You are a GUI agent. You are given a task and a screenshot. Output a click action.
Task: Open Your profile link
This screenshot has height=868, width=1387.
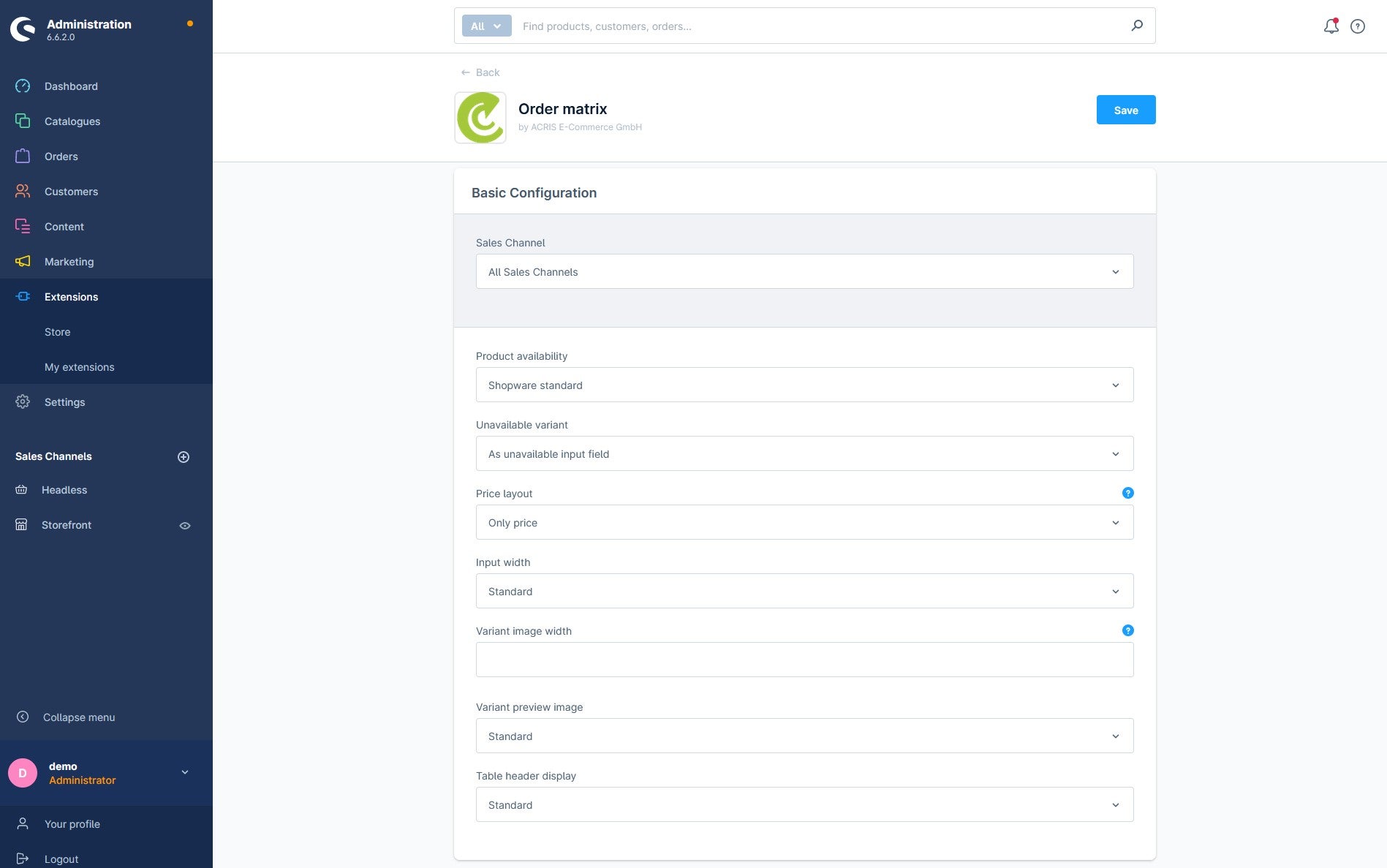coord(72,824)
